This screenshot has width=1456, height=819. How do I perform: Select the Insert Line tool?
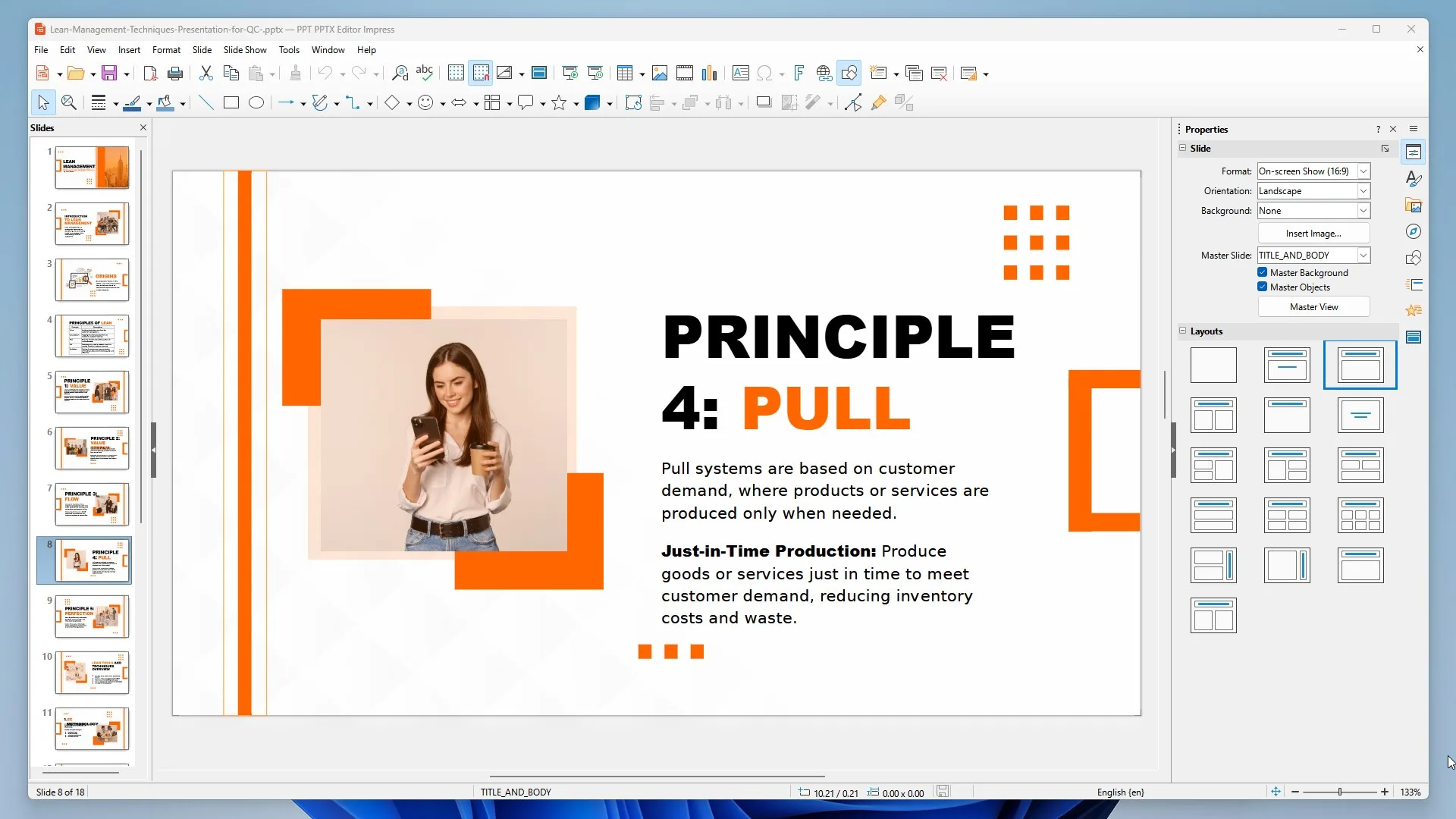pyautogui.click(x=206, y=103)
